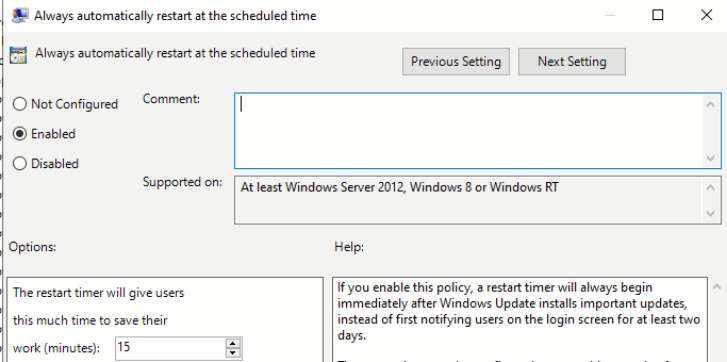The width and height of the screenshot is (727, 362).
Task: Click the 'Help:' label
Action: coord(349,247)
